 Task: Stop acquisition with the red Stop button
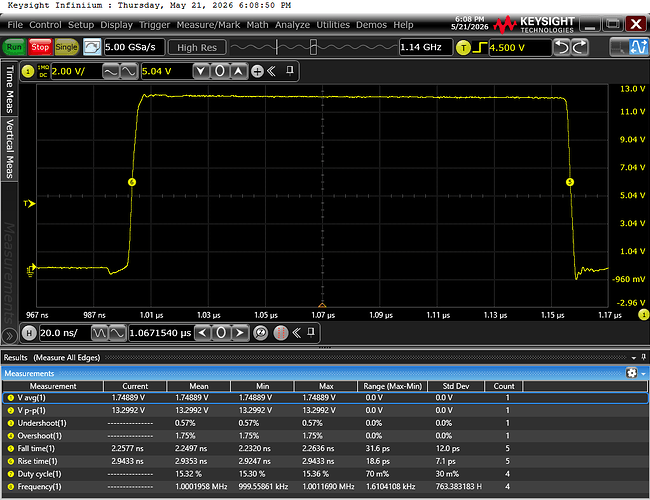coord(40,47)
